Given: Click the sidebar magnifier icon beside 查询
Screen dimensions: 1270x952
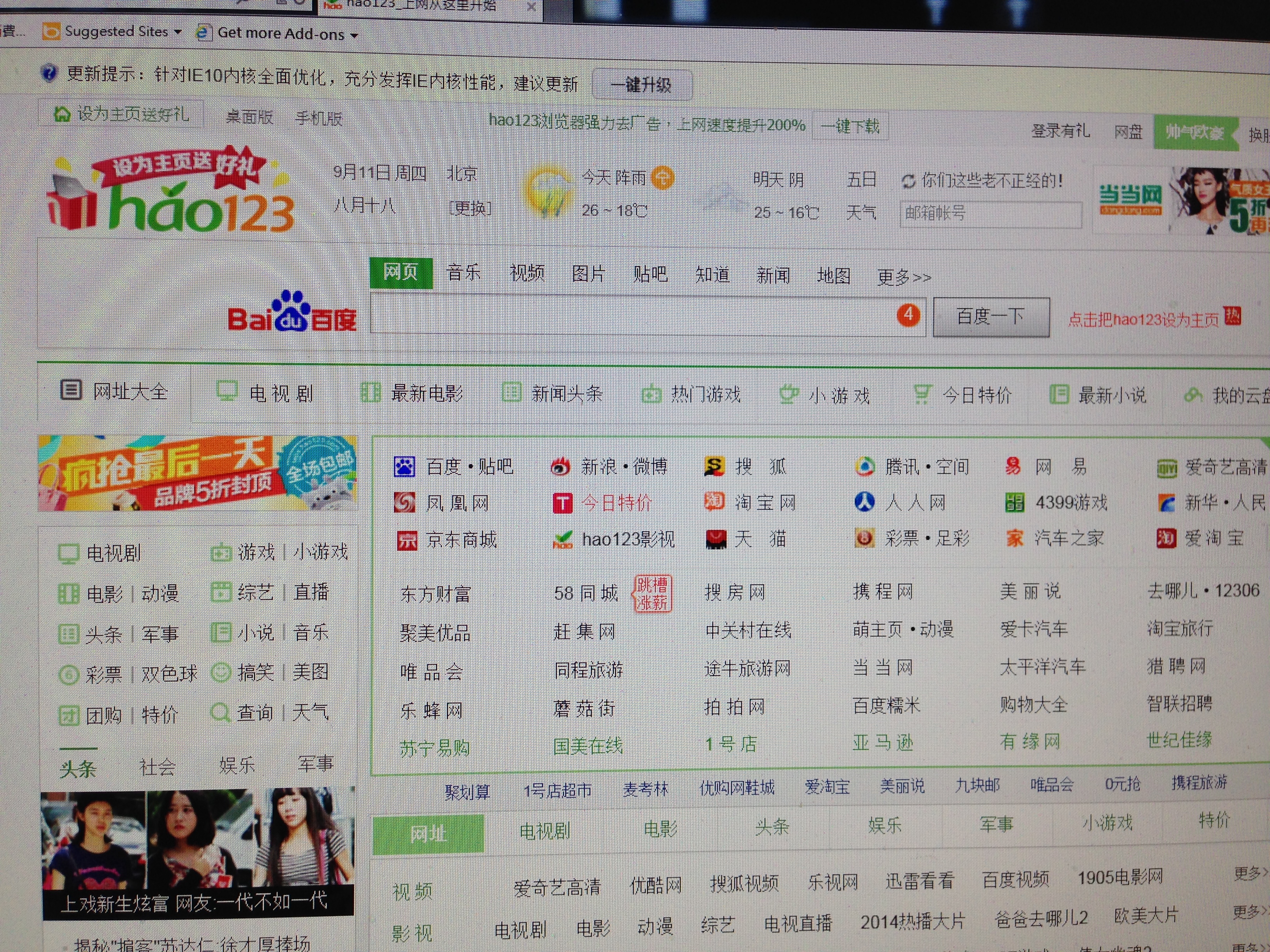Looking at the screenshot, I should coord(221,713).
